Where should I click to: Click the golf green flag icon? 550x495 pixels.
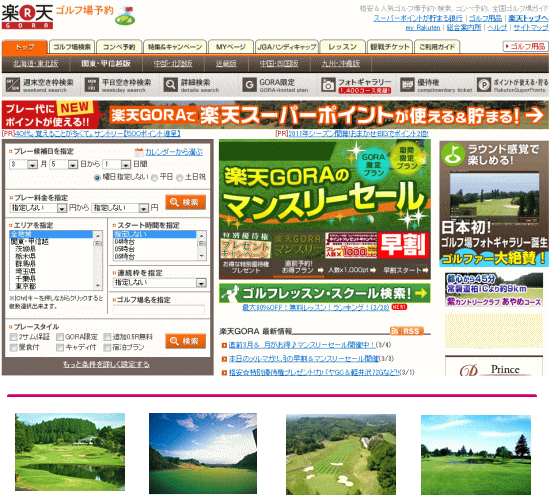125,15
